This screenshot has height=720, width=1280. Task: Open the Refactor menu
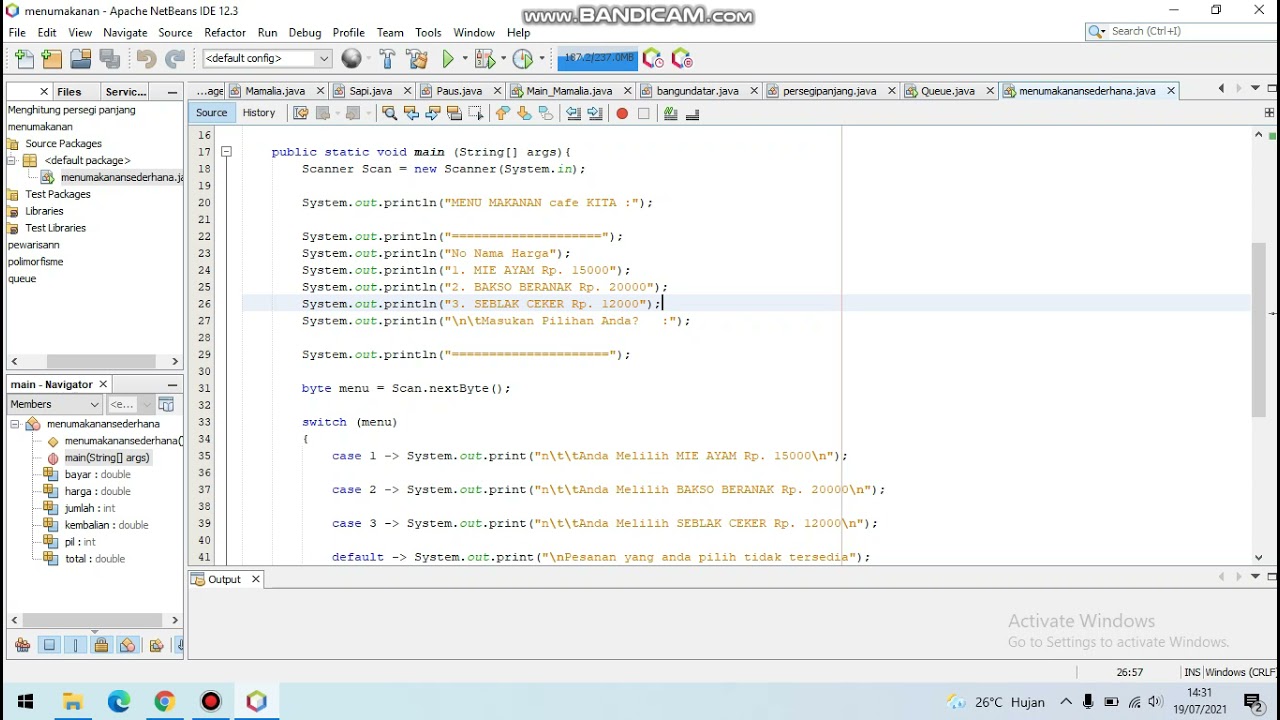(x=225, y=32)
